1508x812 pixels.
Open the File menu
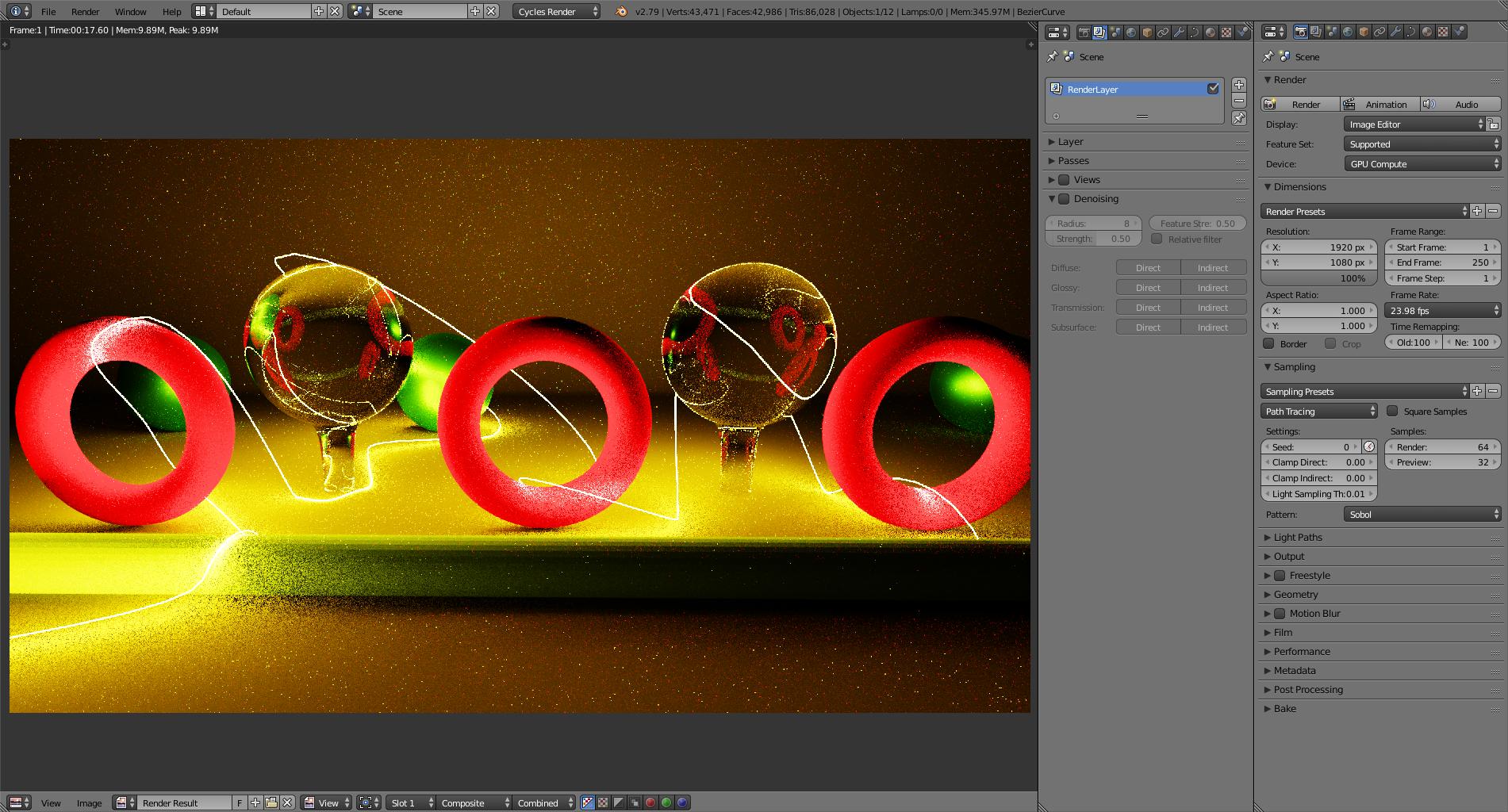click(x=48, y=11)
